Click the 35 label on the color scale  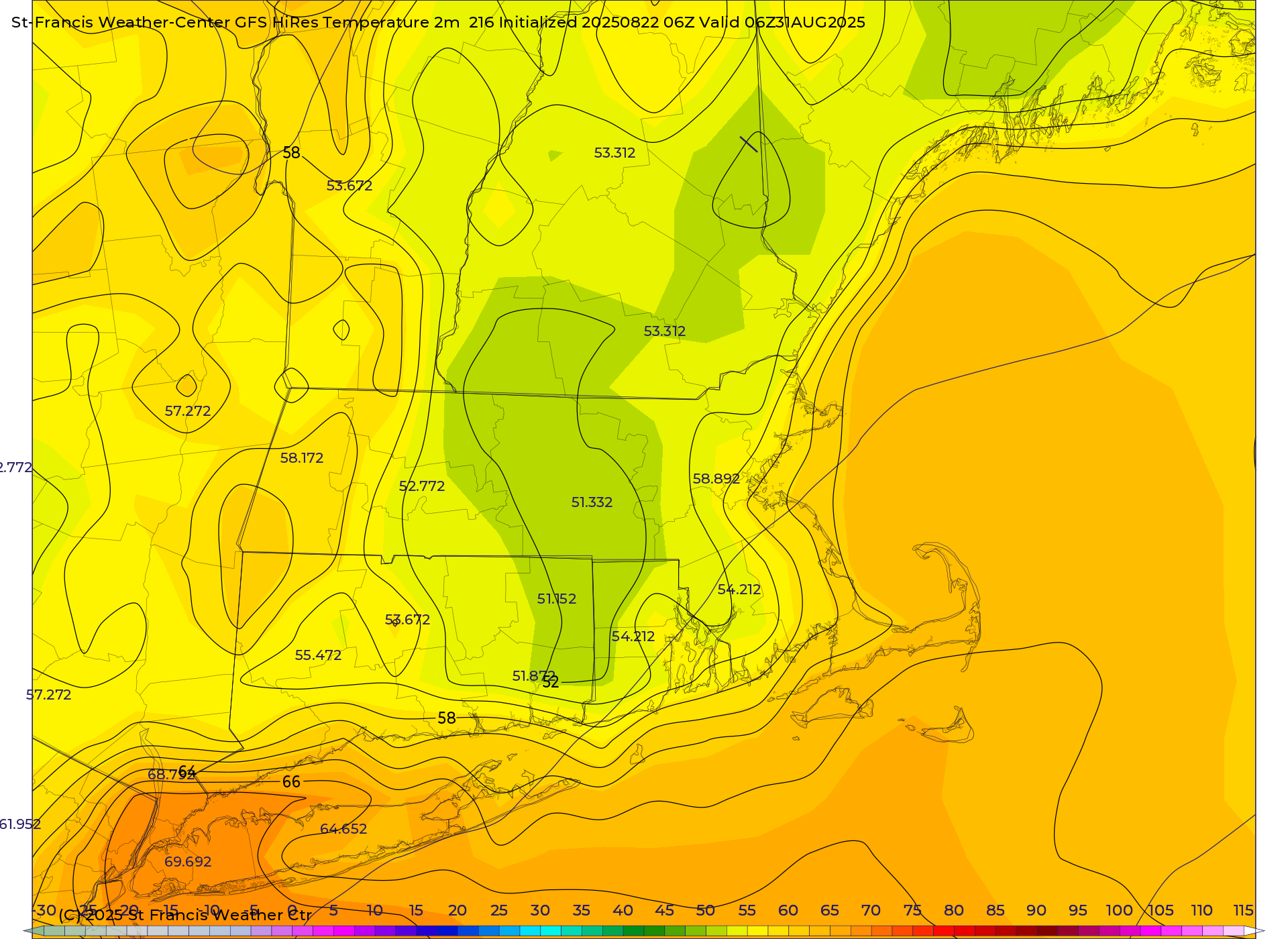582,910
